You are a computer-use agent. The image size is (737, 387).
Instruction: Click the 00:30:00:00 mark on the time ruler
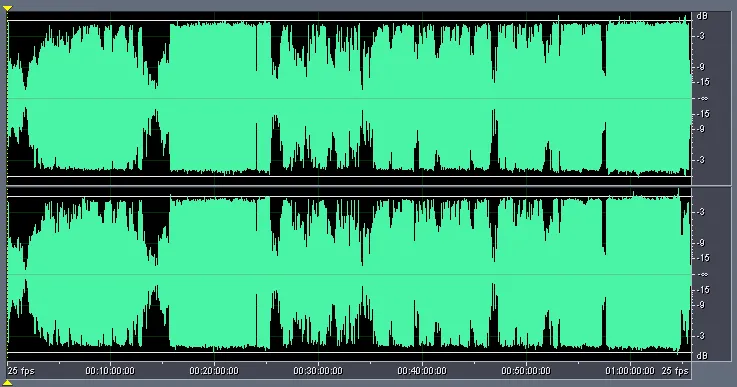click(x=318, y=371)
